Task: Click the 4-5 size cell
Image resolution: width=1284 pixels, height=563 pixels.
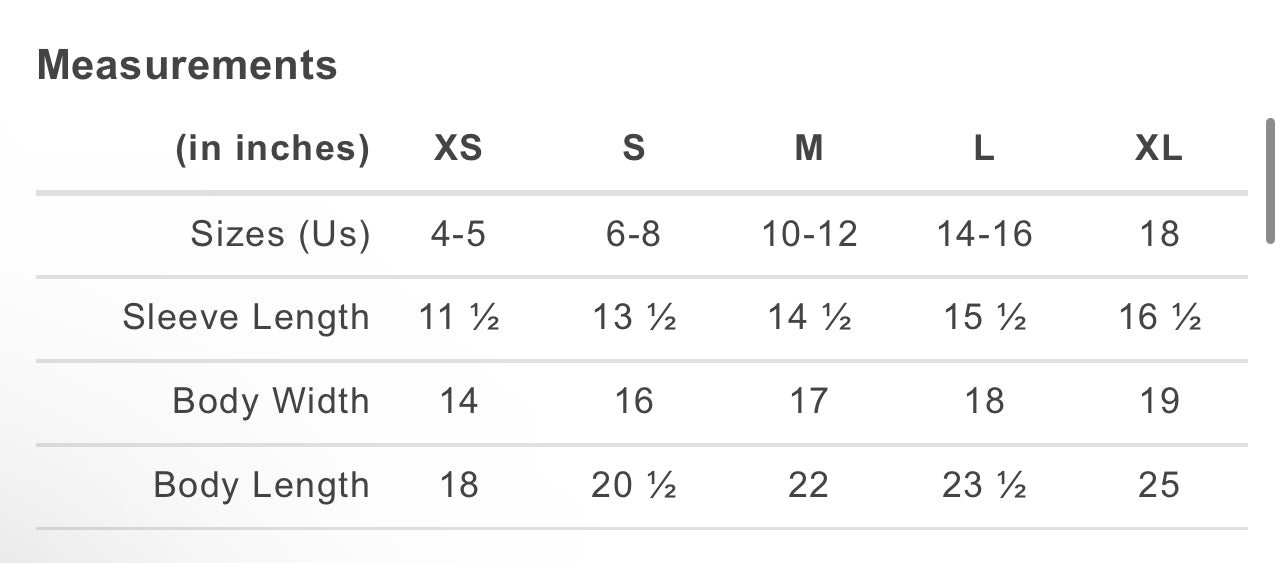Action: click(x=458, y=234)
